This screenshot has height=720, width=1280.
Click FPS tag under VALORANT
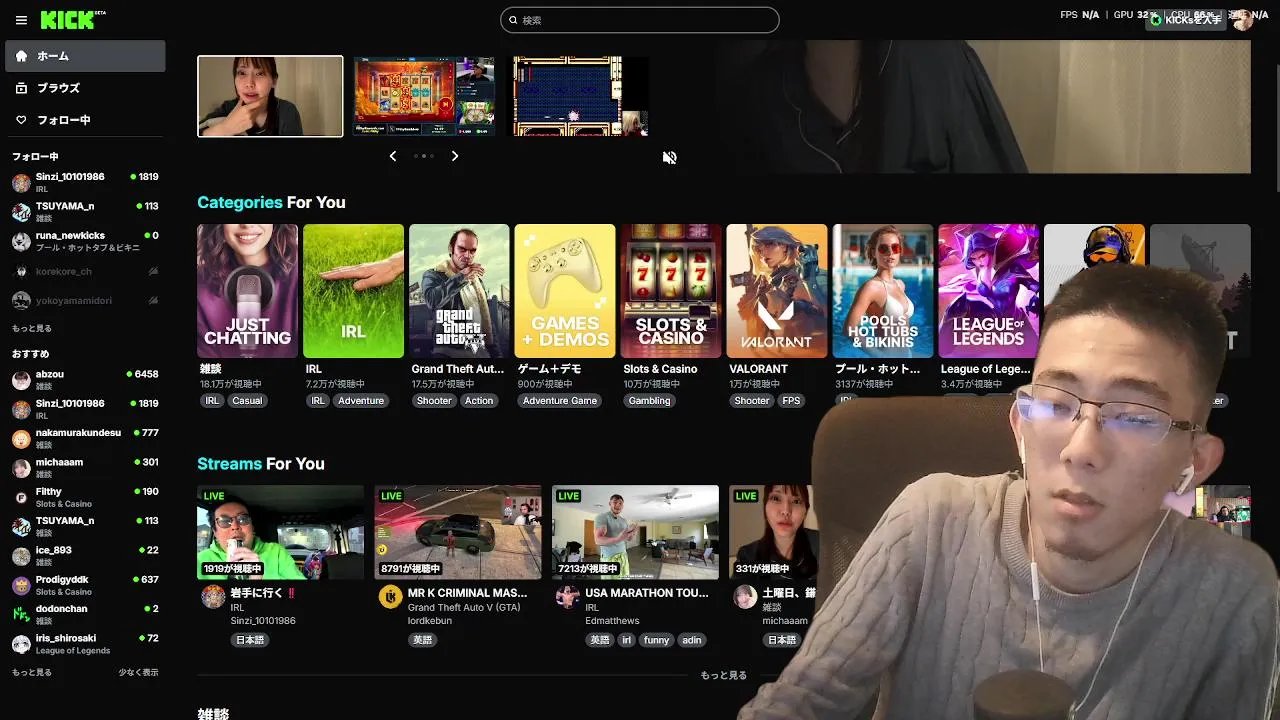[x=791, y=401]
